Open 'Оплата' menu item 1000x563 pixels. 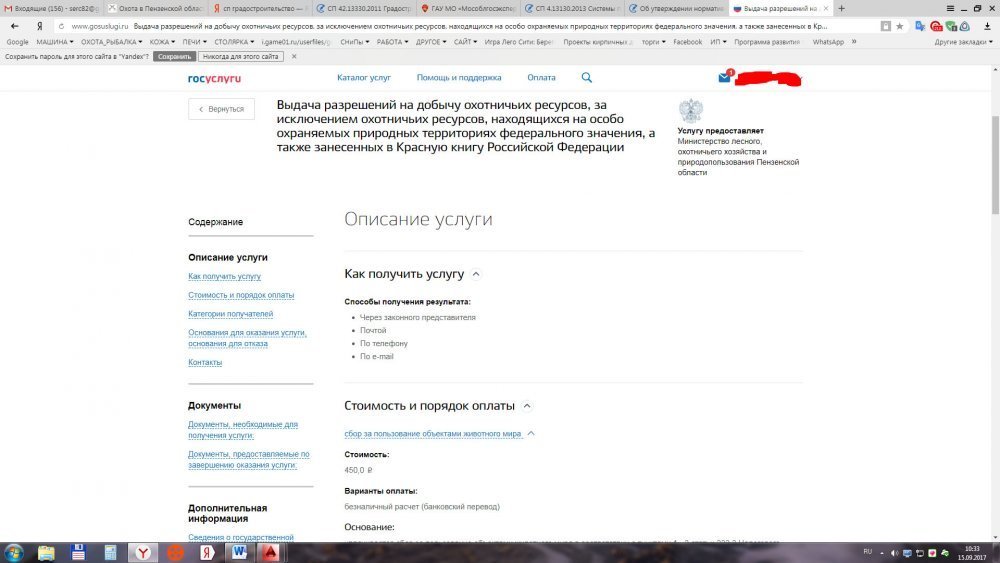(x=541, y=78)
